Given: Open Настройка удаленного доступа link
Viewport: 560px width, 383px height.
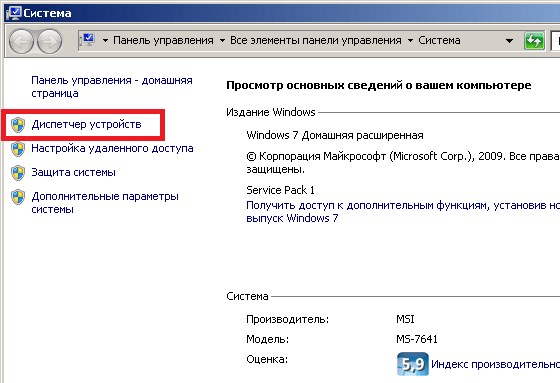Looking at the screenshot, I should coord(112,148).
